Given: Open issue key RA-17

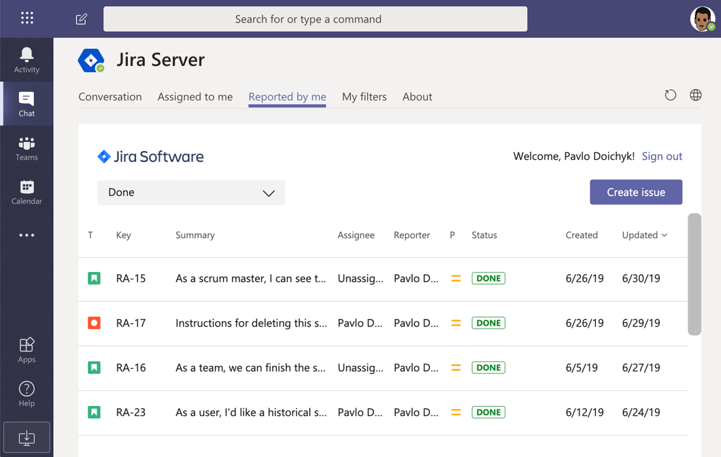Looking at the screenshot, I should (x=131, y=323).
